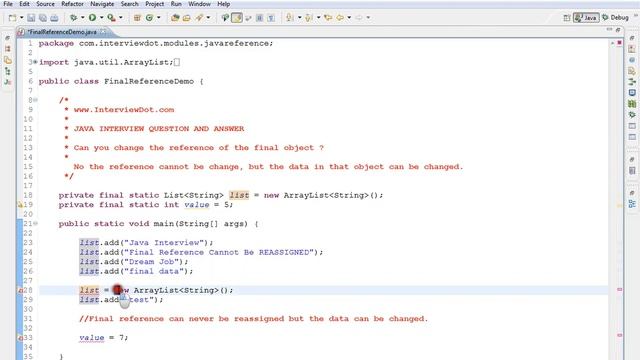Collapse the comment fold at line 8
Screen dimensions: 640x360
click(x=35, y=100)
